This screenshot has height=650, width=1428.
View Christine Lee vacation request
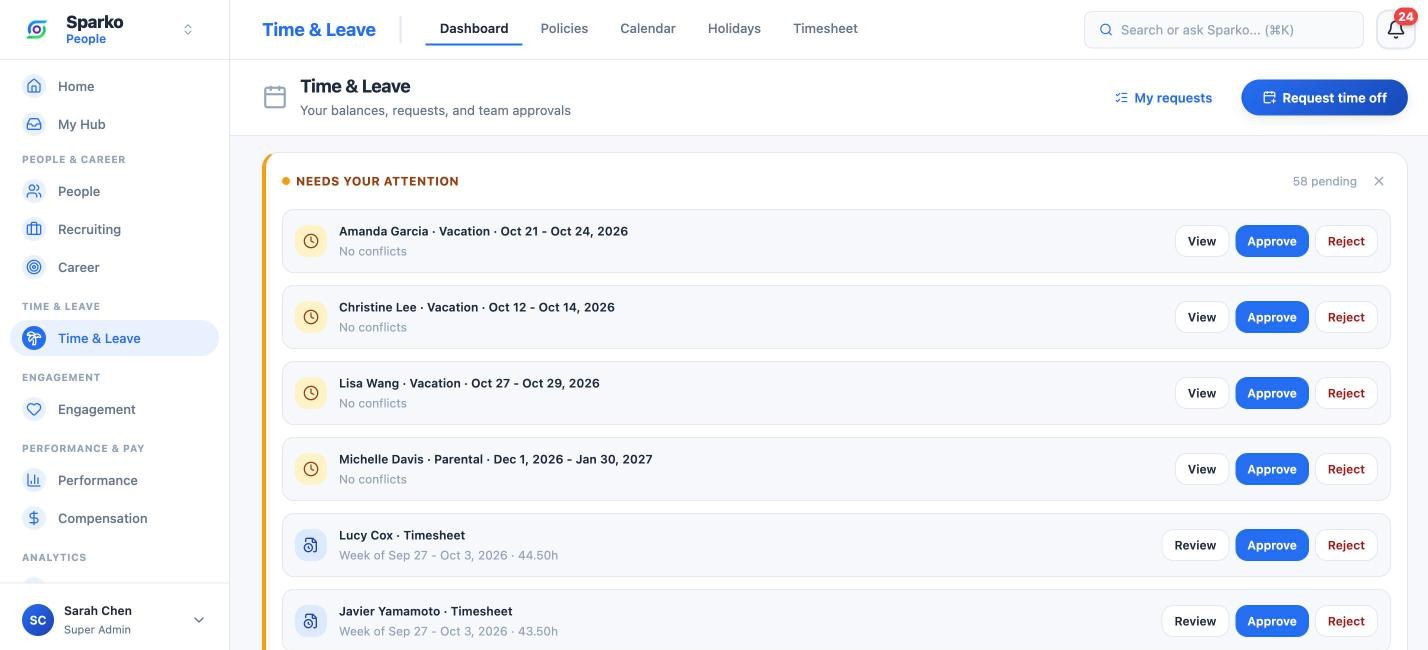[x=1202, y=317]
